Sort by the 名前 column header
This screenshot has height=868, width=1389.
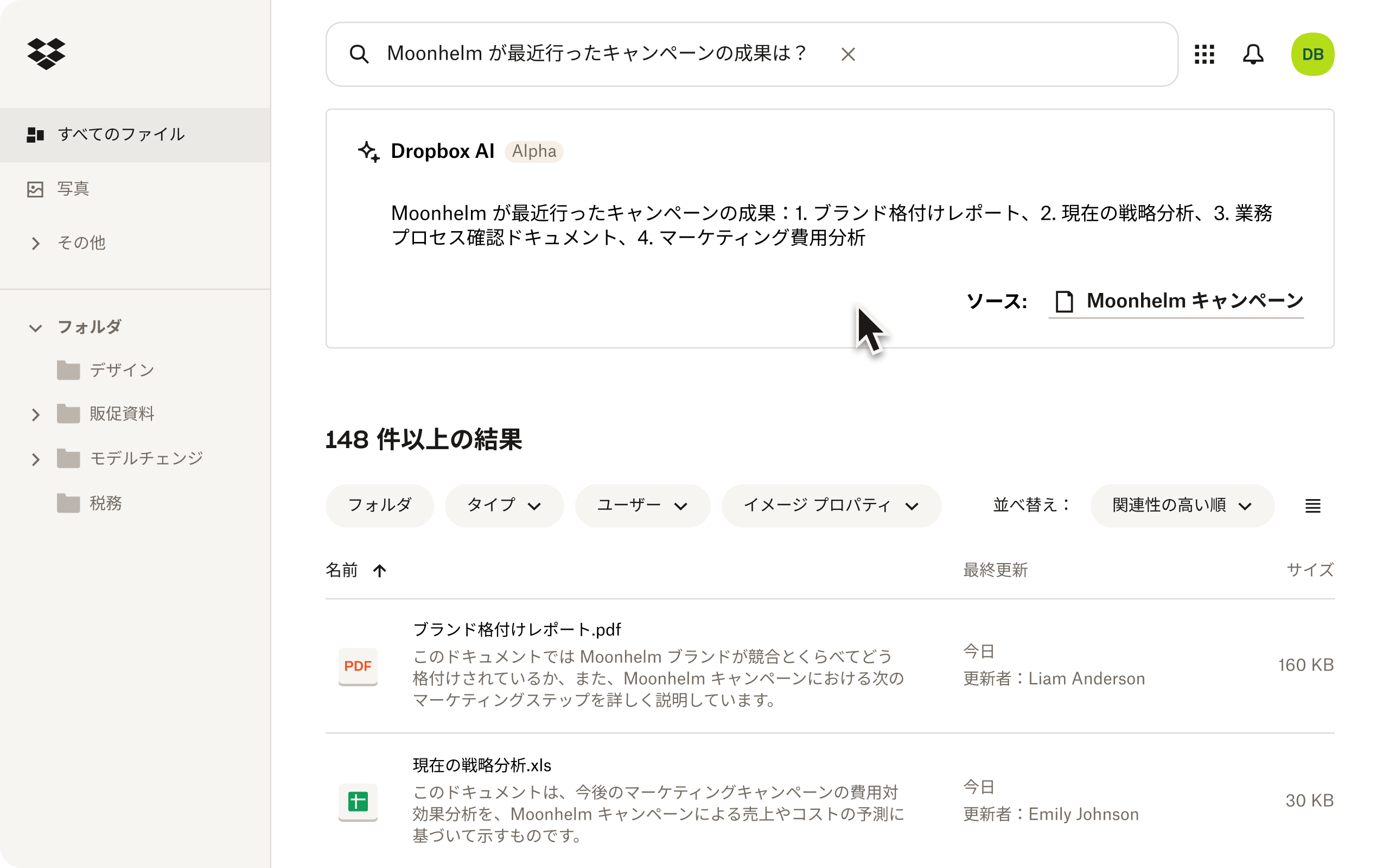(x=341, y=570)
